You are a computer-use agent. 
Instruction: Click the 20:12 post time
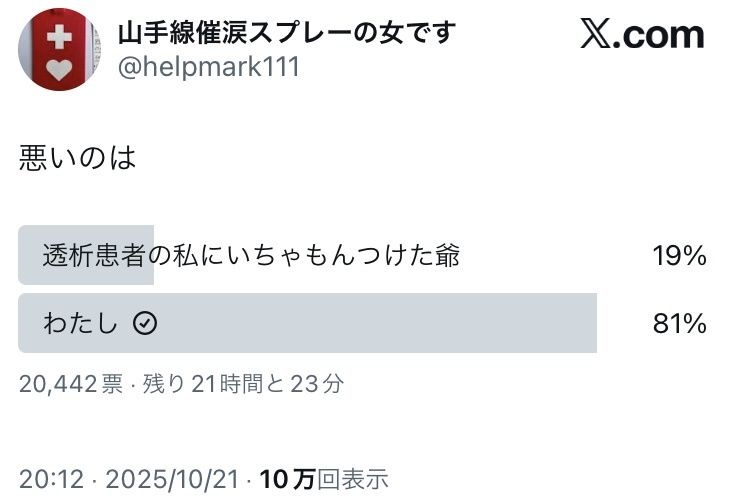click(51, 480)
